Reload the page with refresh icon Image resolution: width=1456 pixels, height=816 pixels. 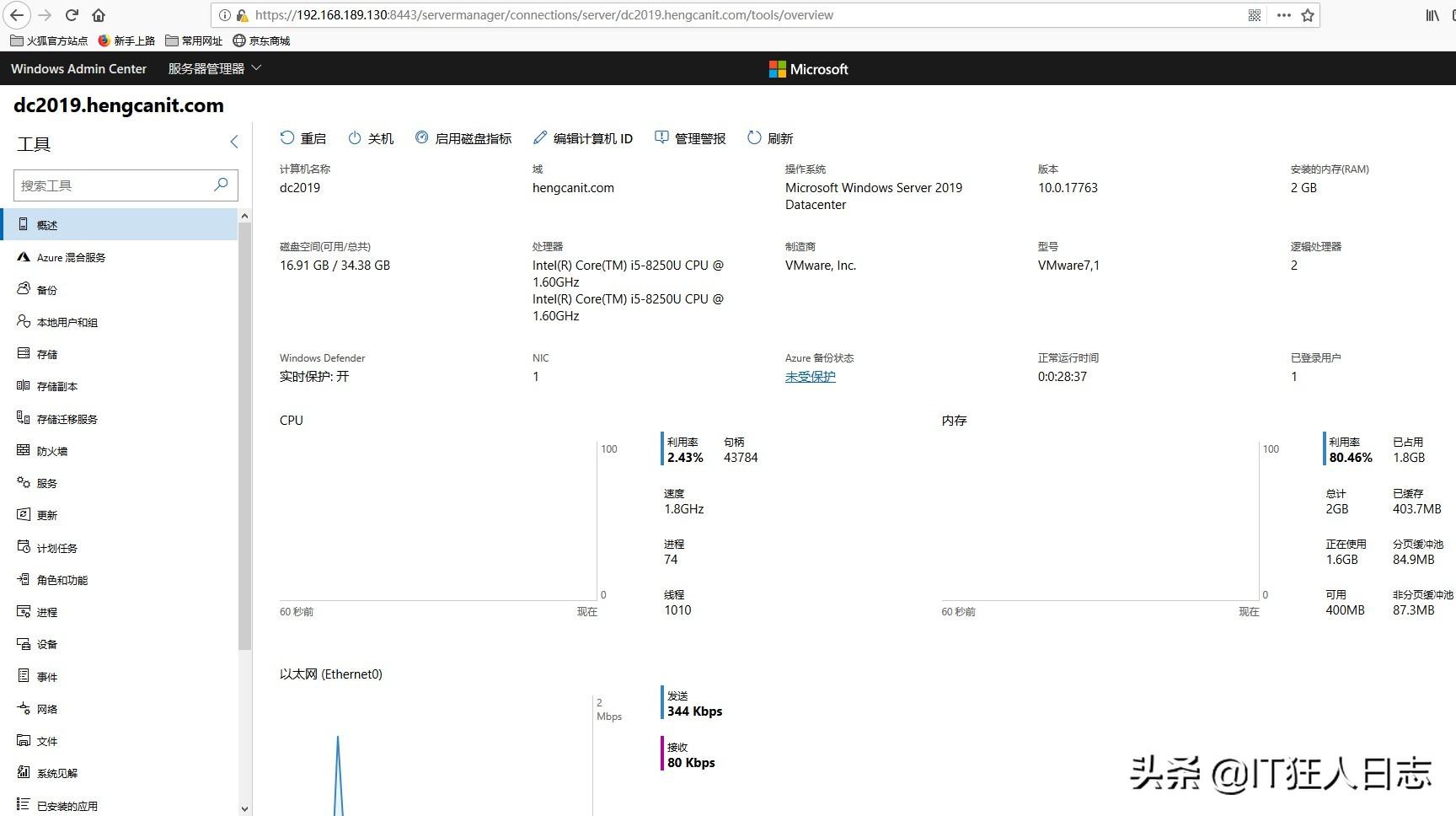pos(72,15)
